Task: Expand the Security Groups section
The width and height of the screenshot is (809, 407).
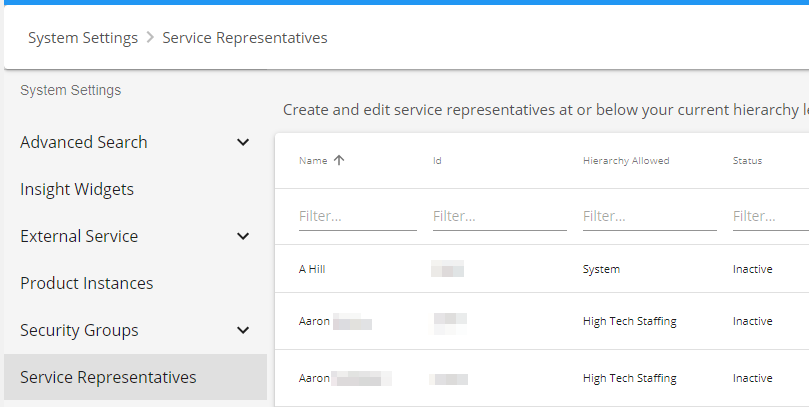Action: pyautogui.click(x=243, y=330)
